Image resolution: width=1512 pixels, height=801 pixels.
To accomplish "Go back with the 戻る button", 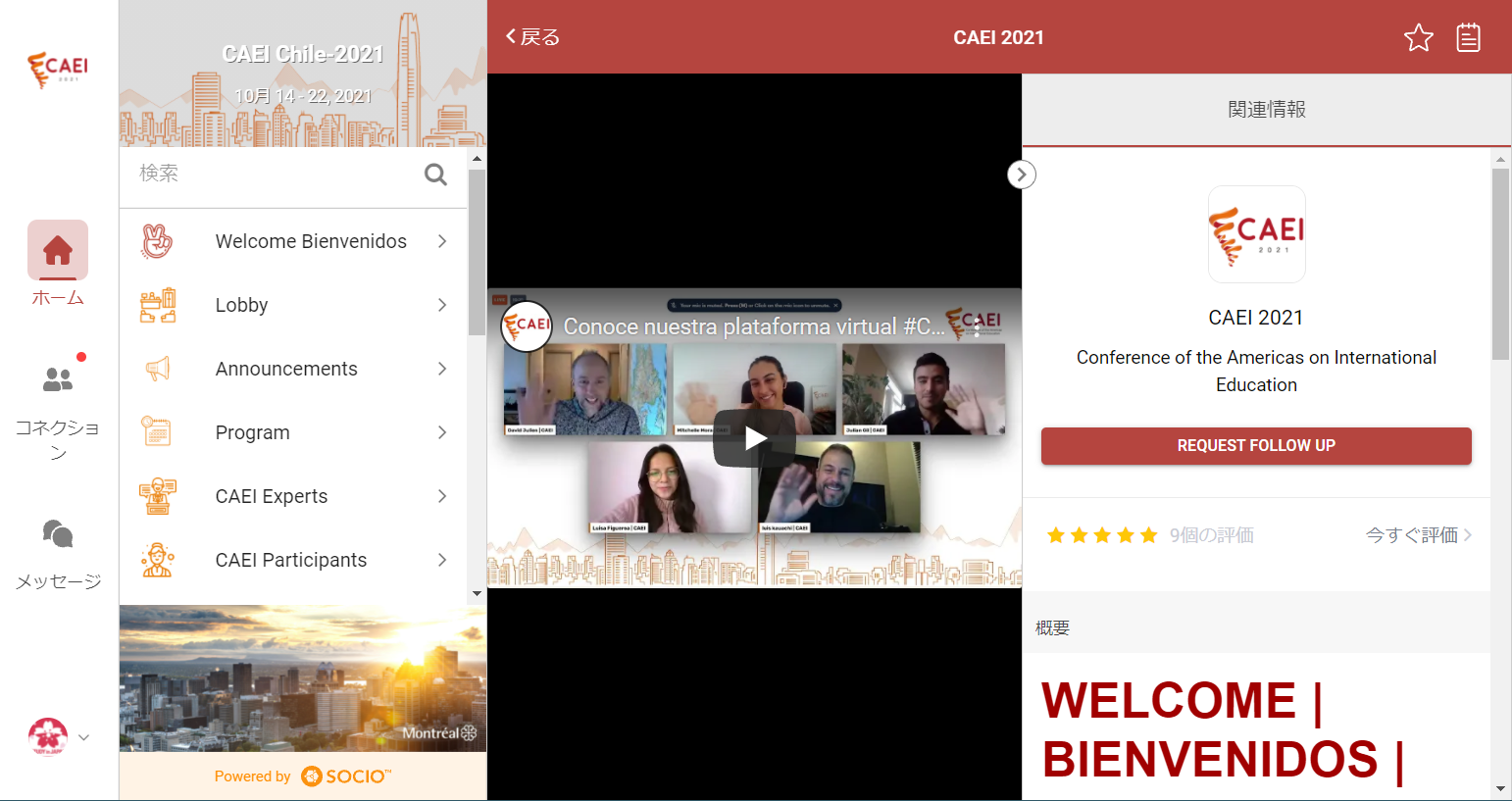I will coord(532,37).
